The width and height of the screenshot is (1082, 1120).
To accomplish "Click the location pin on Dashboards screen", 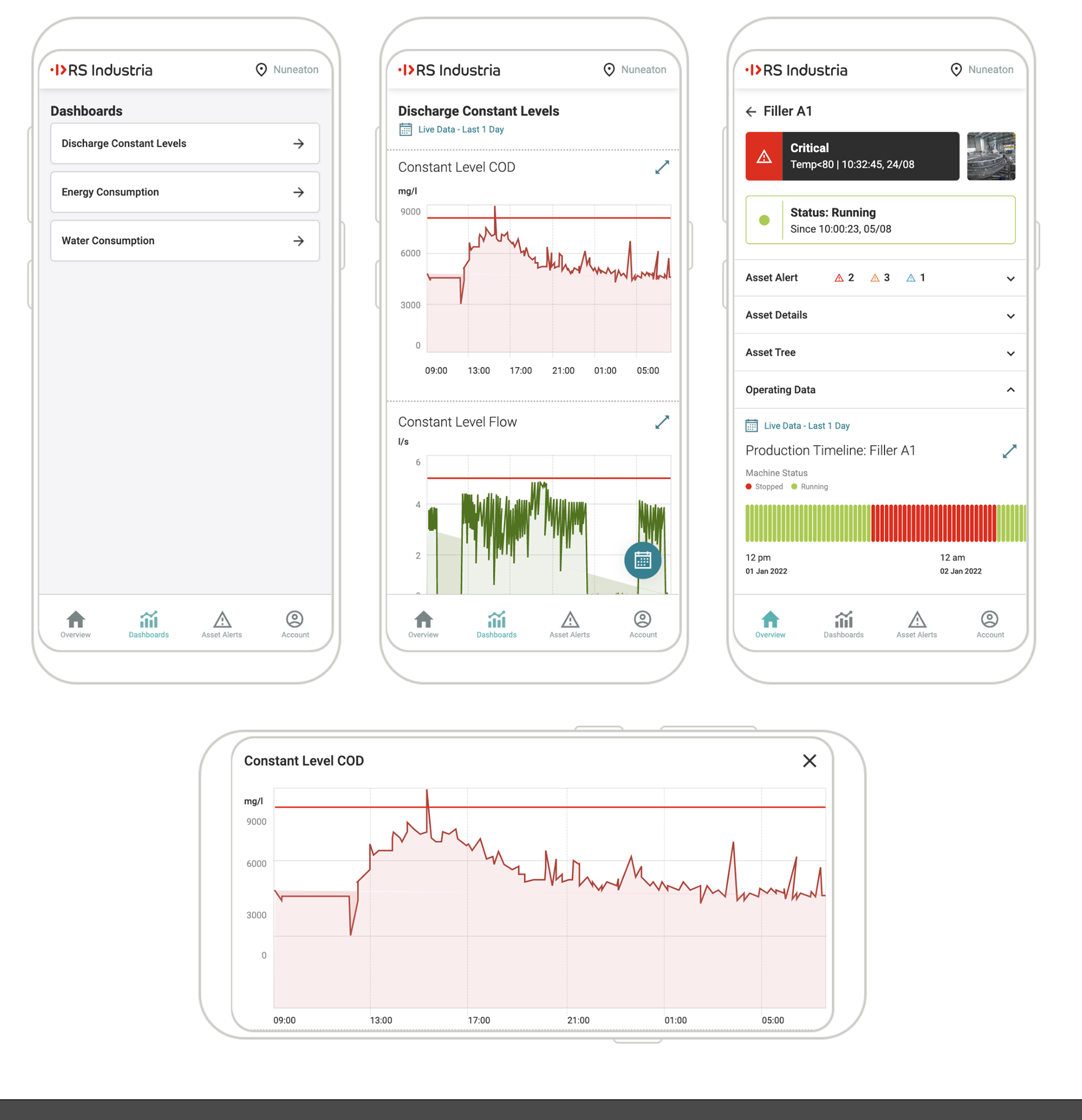I will point(261,70).
